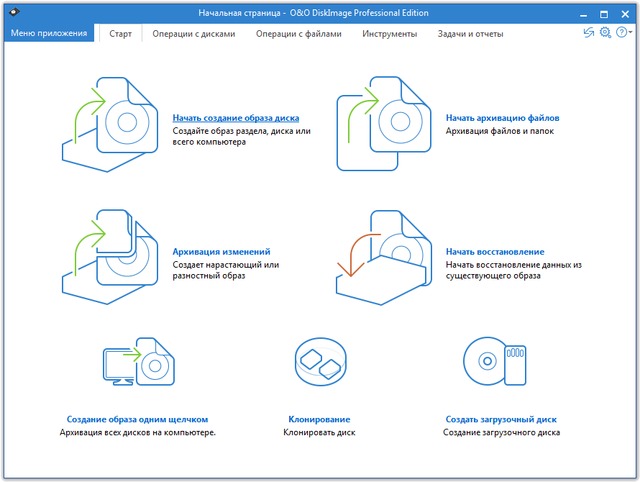Select the 'Задачи и отчеты' tab

pos(470,34)
